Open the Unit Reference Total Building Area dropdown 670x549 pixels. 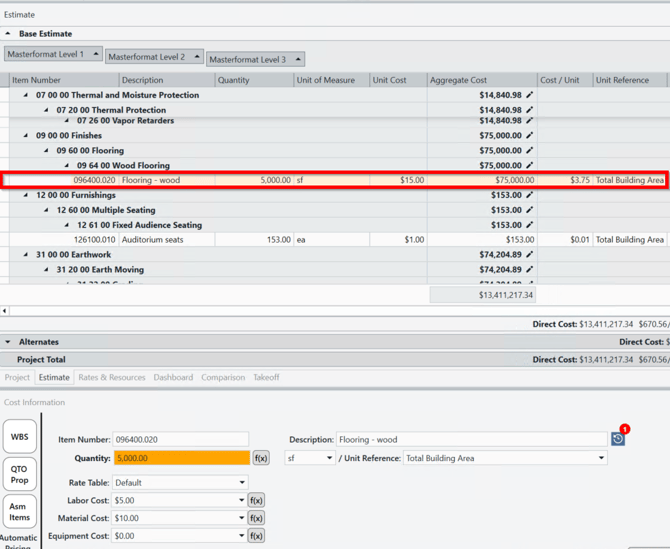505,458
